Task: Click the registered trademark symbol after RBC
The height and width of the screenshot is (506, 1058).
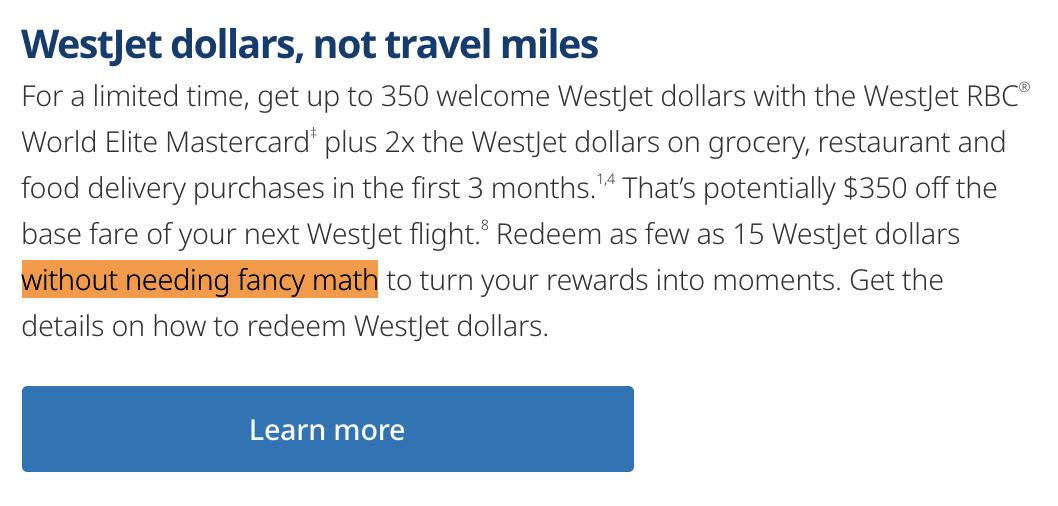Action: pyautogui.click(x=1024, y=88)
